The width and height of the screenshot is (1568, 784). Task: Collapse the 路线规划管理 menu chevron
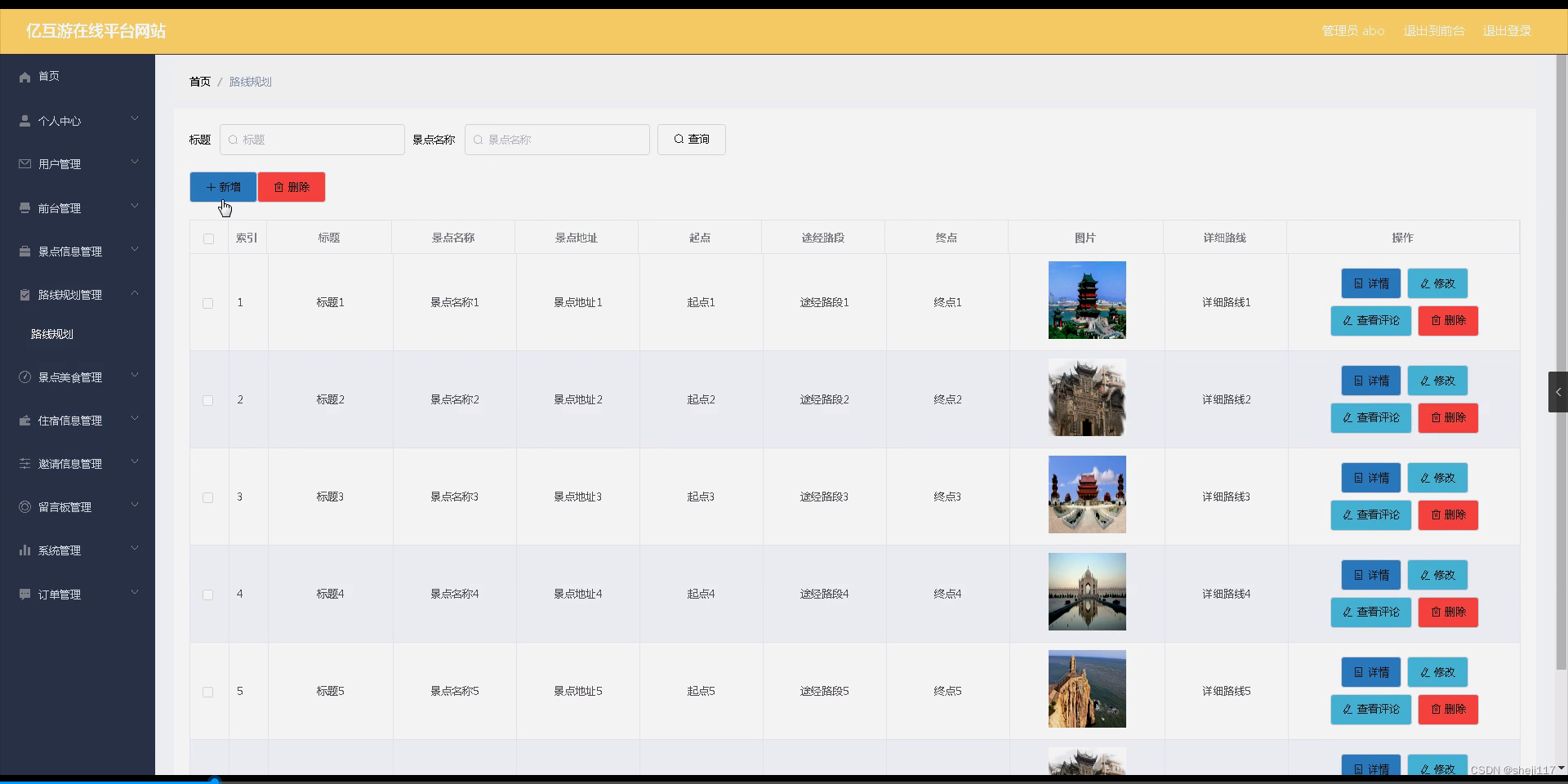tap(135, 293)
